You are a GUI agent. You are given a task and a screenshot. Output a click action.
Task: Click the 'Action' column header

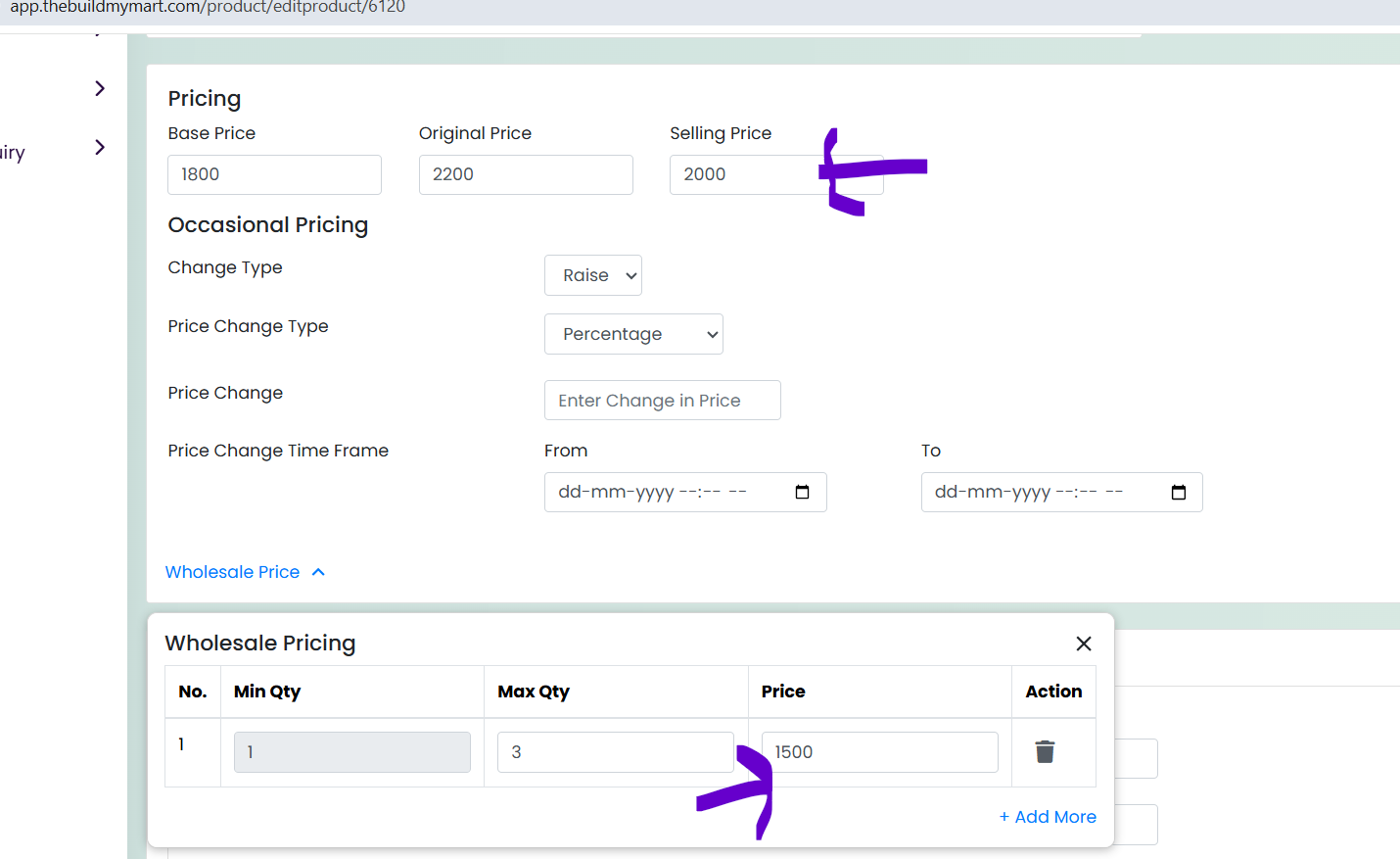tap(1053, 692)
